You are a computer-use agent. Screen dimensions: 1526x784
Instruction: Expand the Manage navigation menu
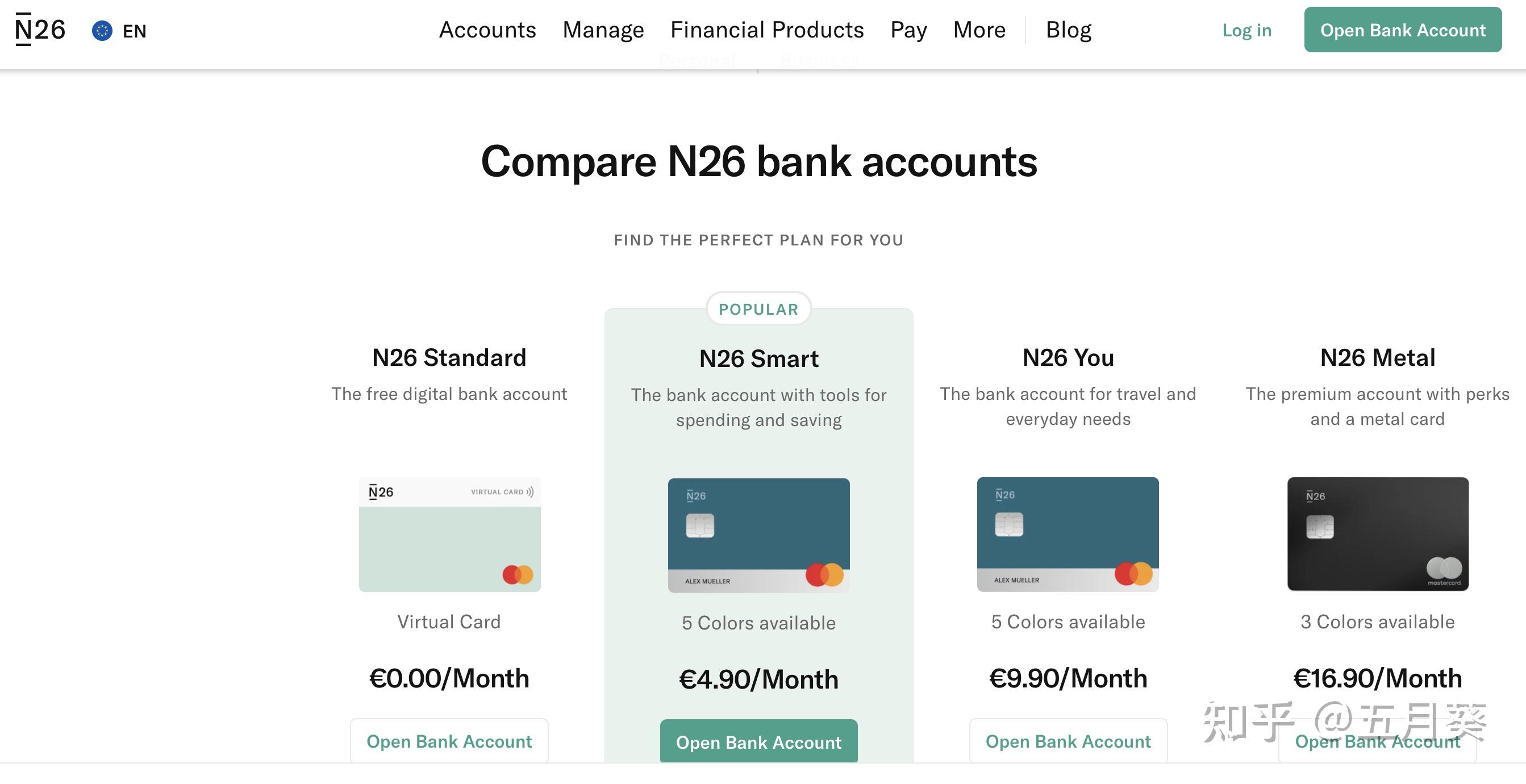603,30
